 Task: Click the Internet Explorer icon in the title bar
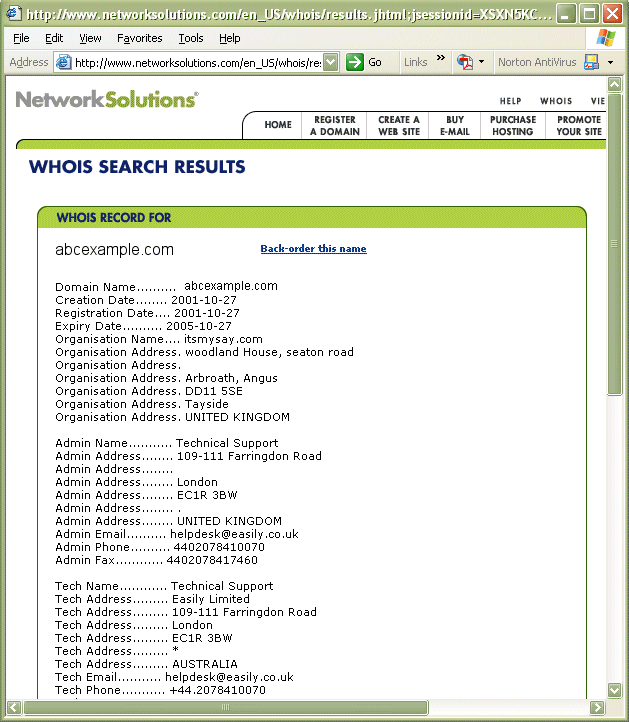coord(12,14)
